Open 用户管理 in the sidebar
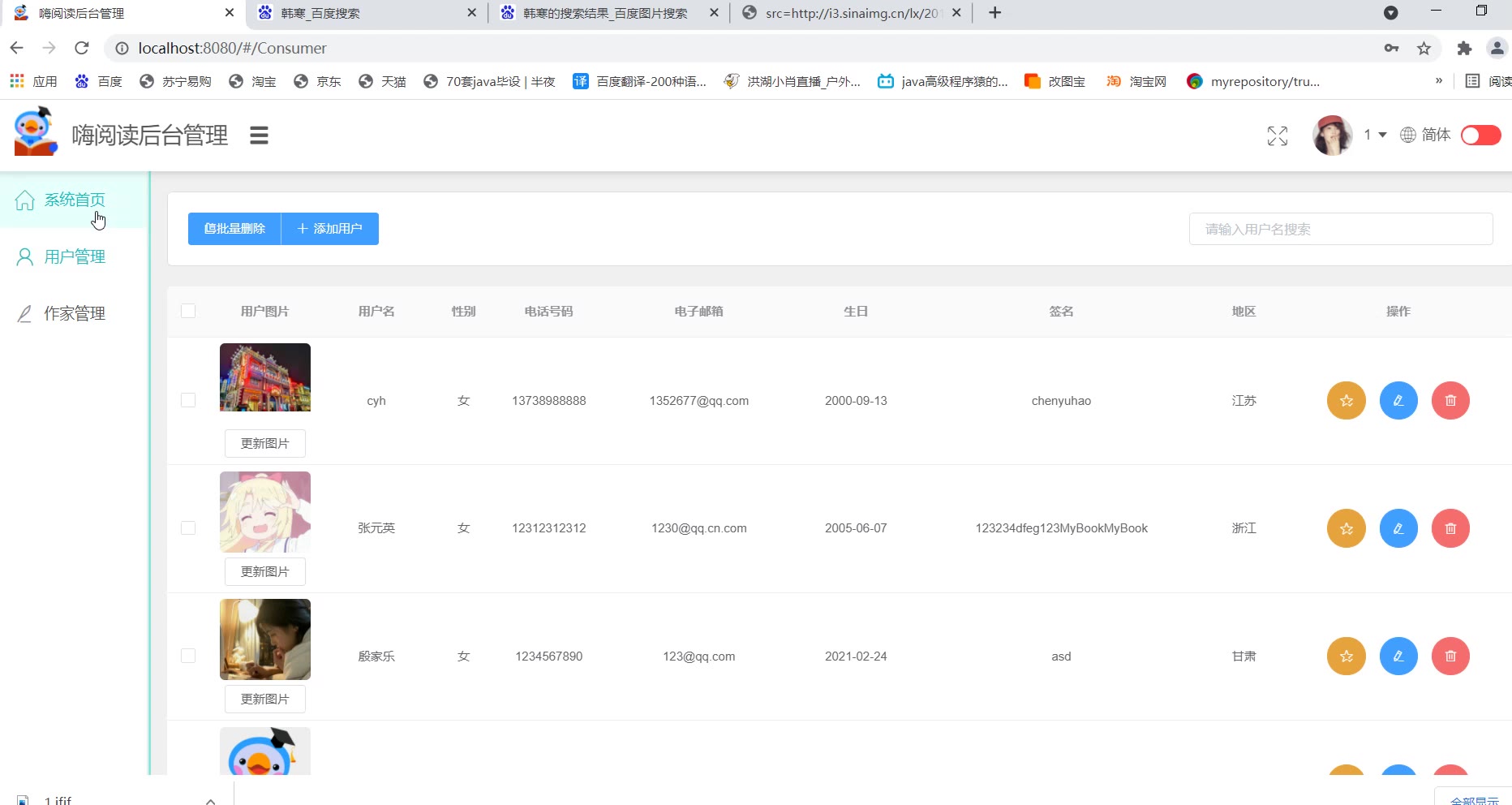Viewport: 1512px width, 805px height. coord(75,257)
